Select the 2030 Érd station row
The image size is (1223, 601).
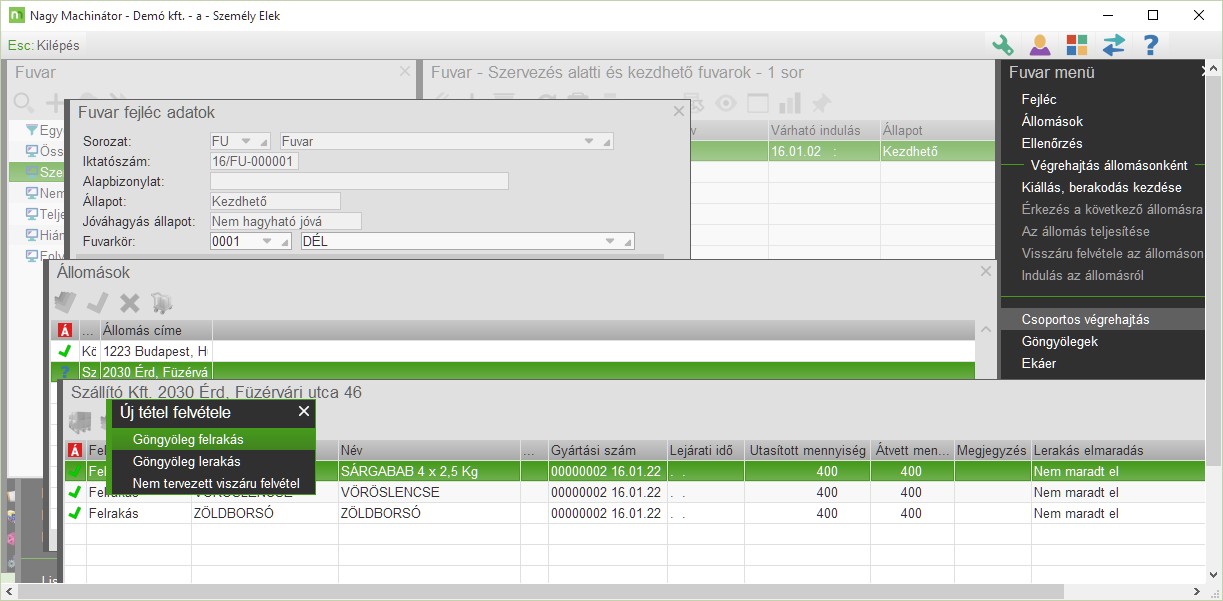point(513,371)
